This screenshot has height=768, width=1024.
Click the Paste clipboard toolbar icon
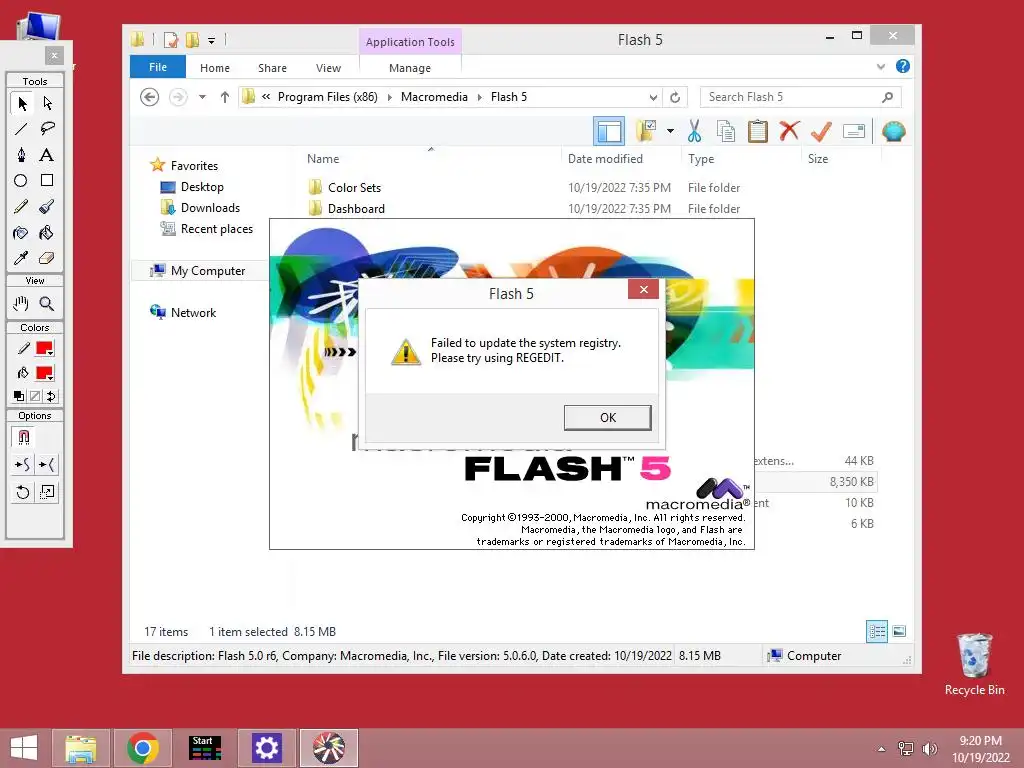[758, 131]
